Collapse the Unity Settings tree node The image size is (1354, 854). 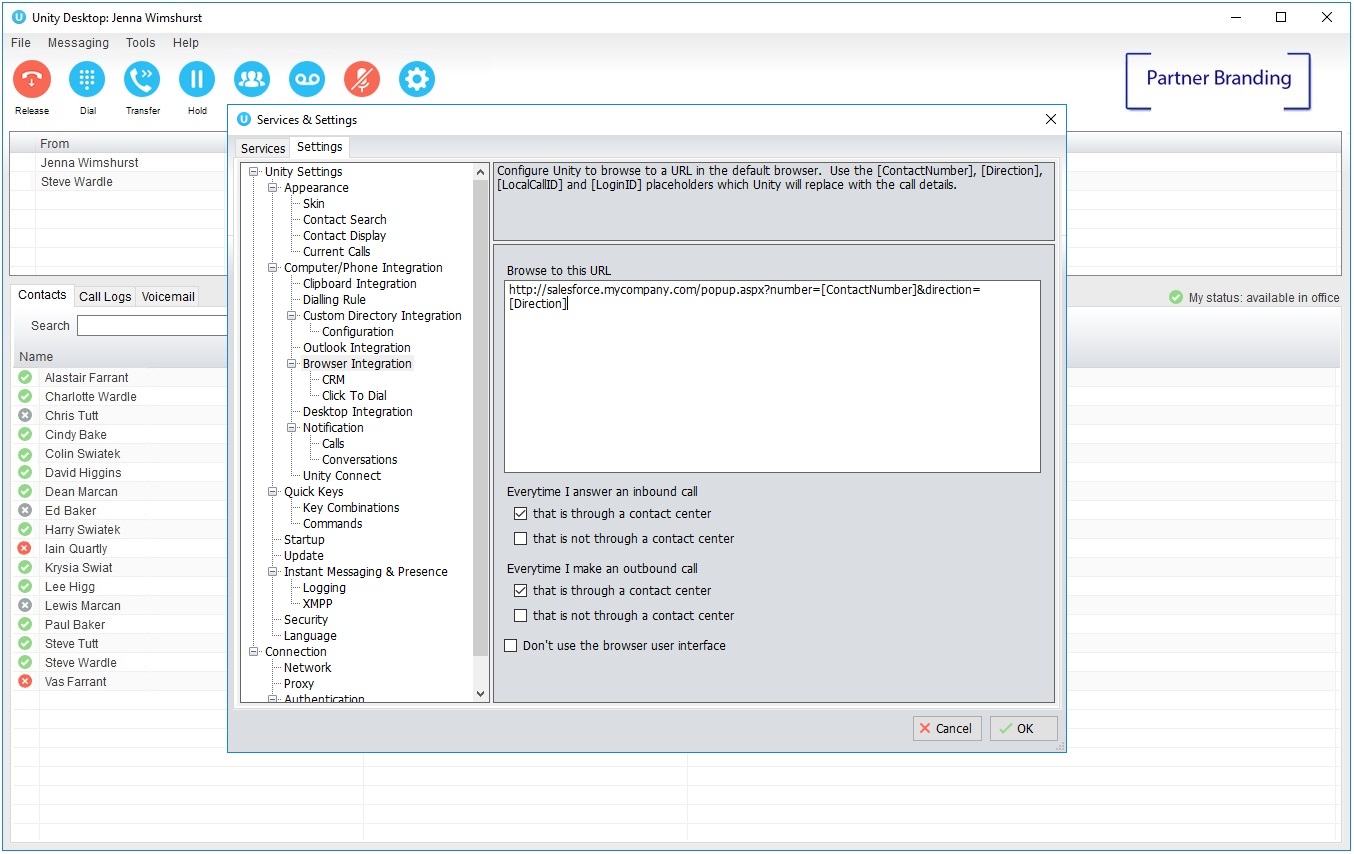254,172
